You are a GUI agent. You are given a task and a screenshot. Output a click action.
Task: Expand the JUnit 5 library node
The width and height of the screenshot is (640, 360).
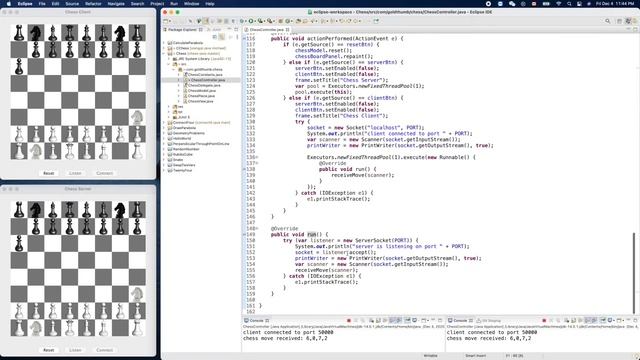169,117
